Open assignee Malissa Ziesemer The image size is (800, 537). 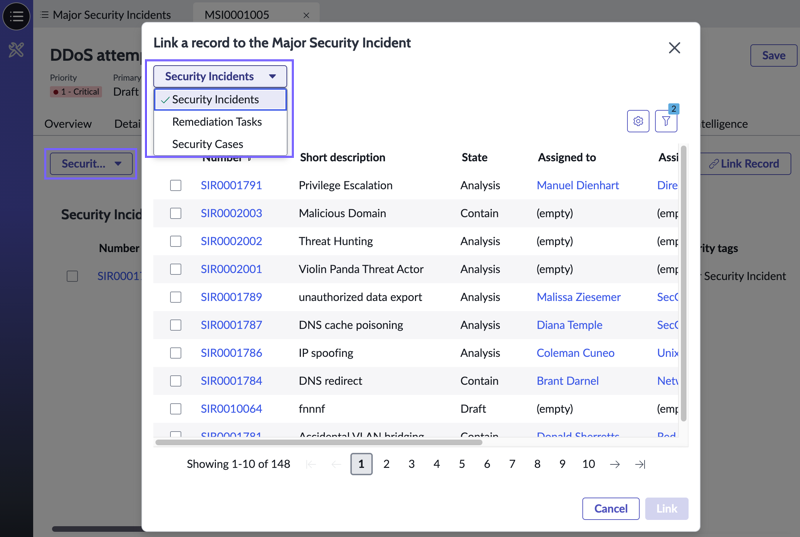tap(579, 297)
